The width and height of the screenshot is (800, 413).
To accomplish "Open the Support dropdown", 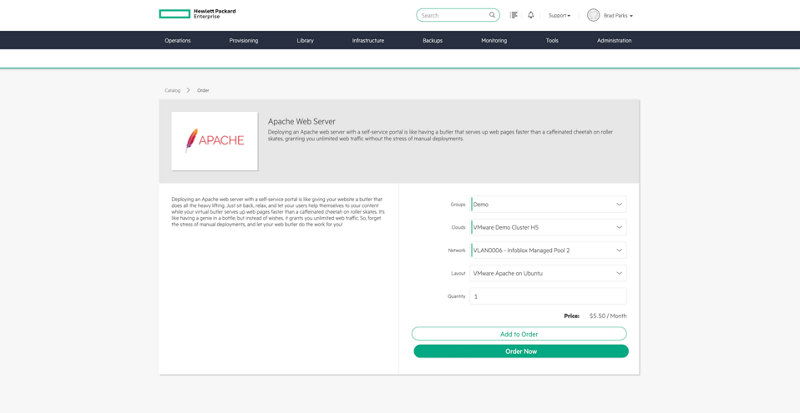I will (559, 16).
